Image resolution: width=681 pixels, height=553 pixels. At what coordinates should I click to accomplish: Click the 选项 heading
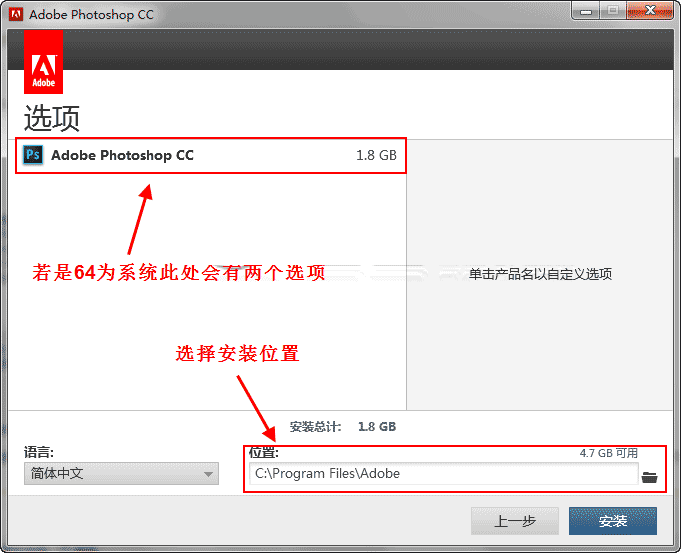[52, 118]
